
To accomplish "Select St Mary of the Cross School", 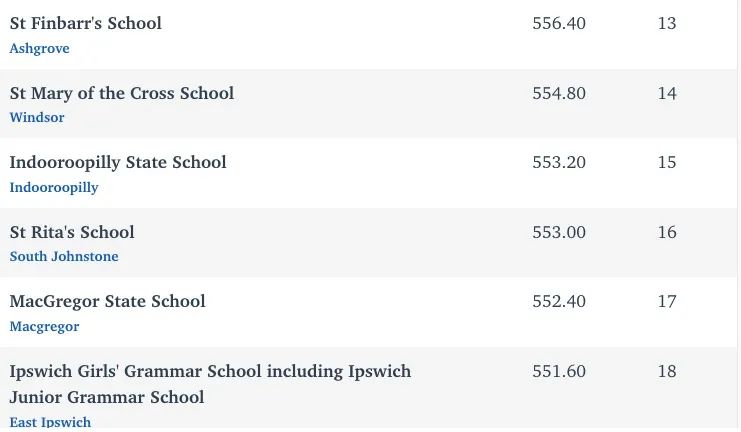I will tap(122, 93).
